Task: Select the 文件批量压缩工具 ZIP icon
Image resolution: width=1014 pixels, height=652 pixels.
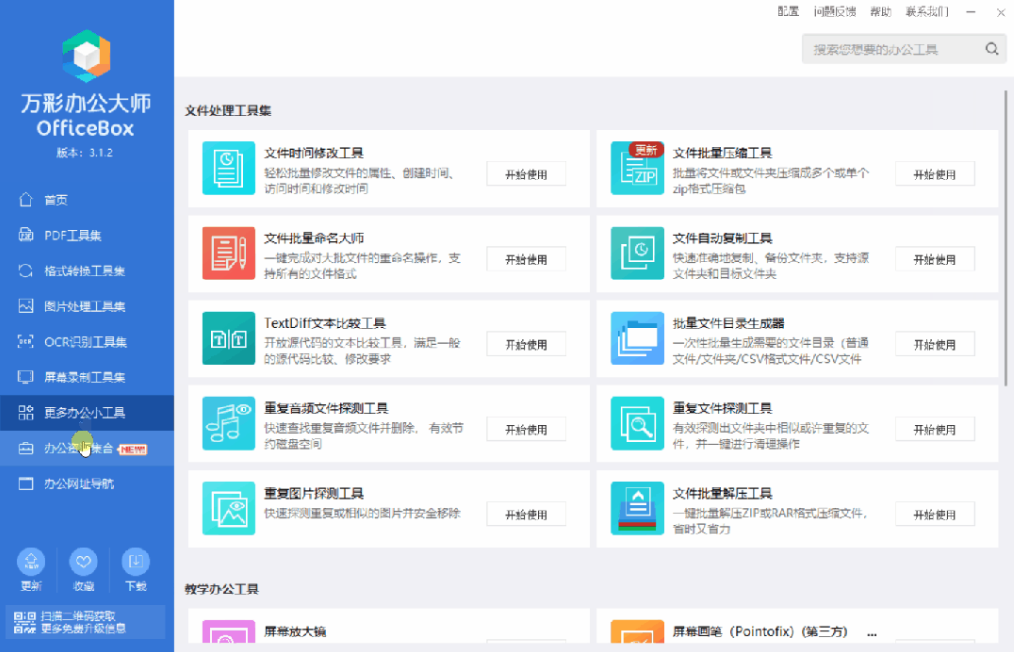Action: (x=637, y=168)
